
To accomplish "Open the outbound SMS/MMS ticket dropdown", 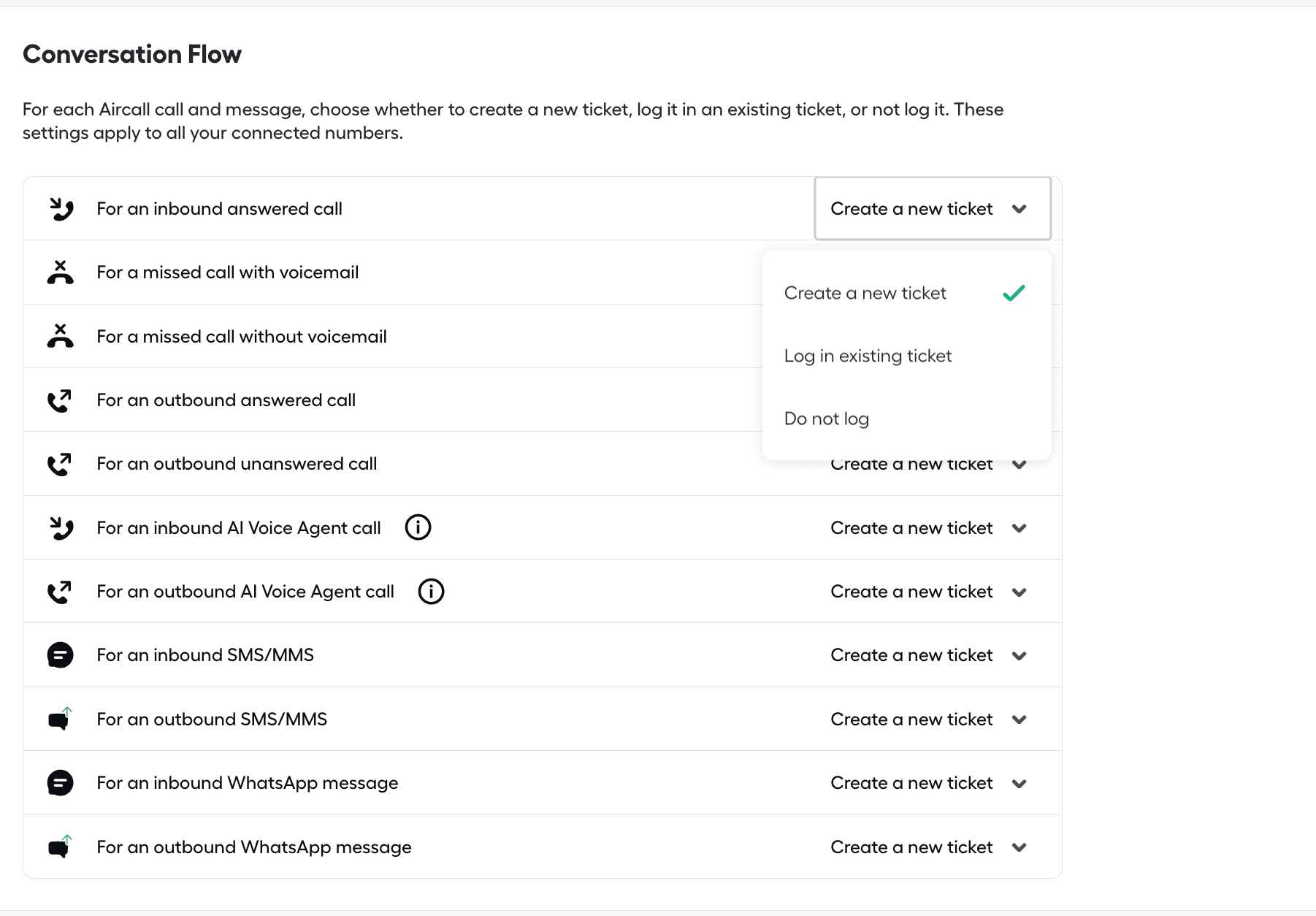I will pos(930,720).
